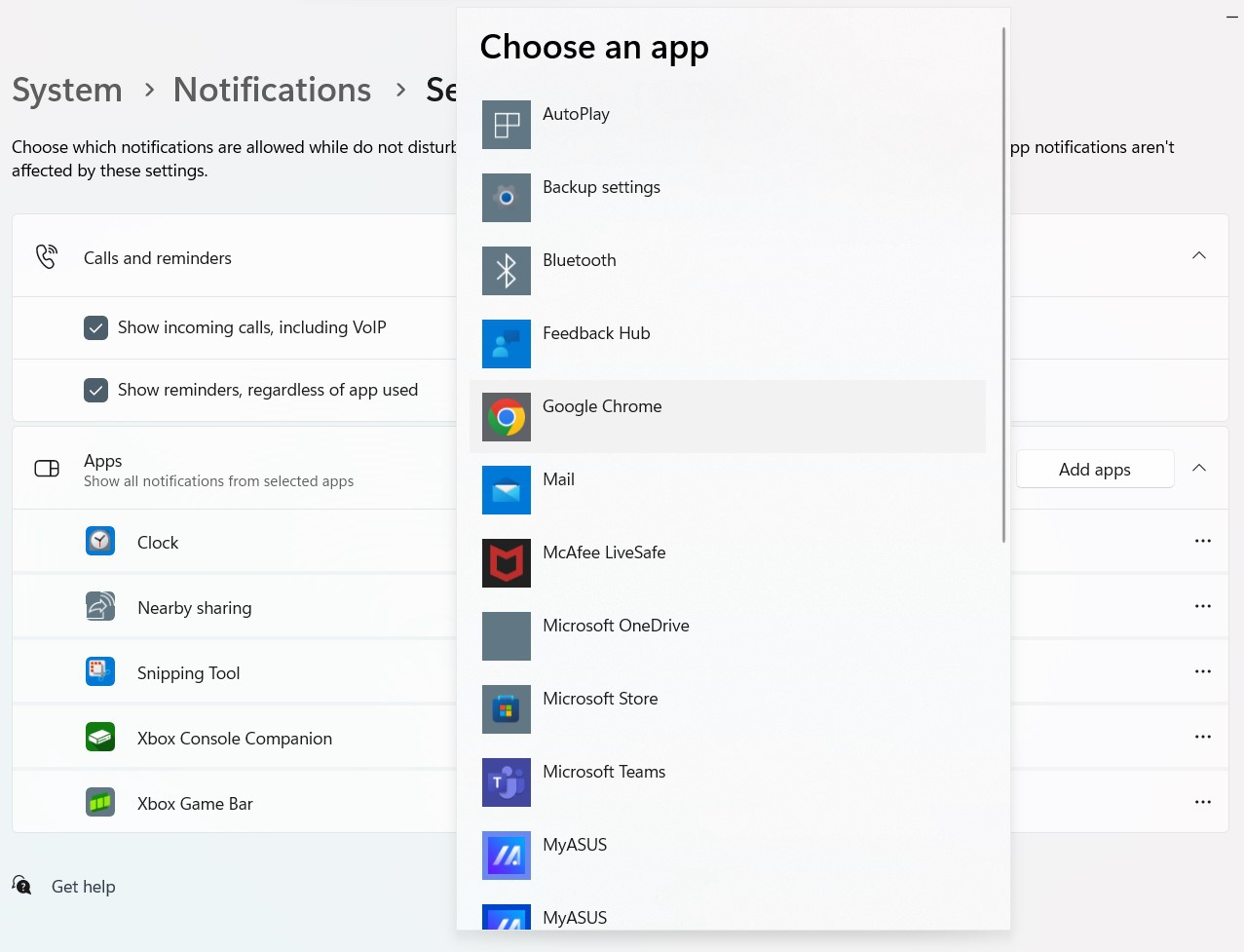Screen dimensions: 1244x952
Task: Collapse the Apps section chevron
Action: tap(1199, 468)
